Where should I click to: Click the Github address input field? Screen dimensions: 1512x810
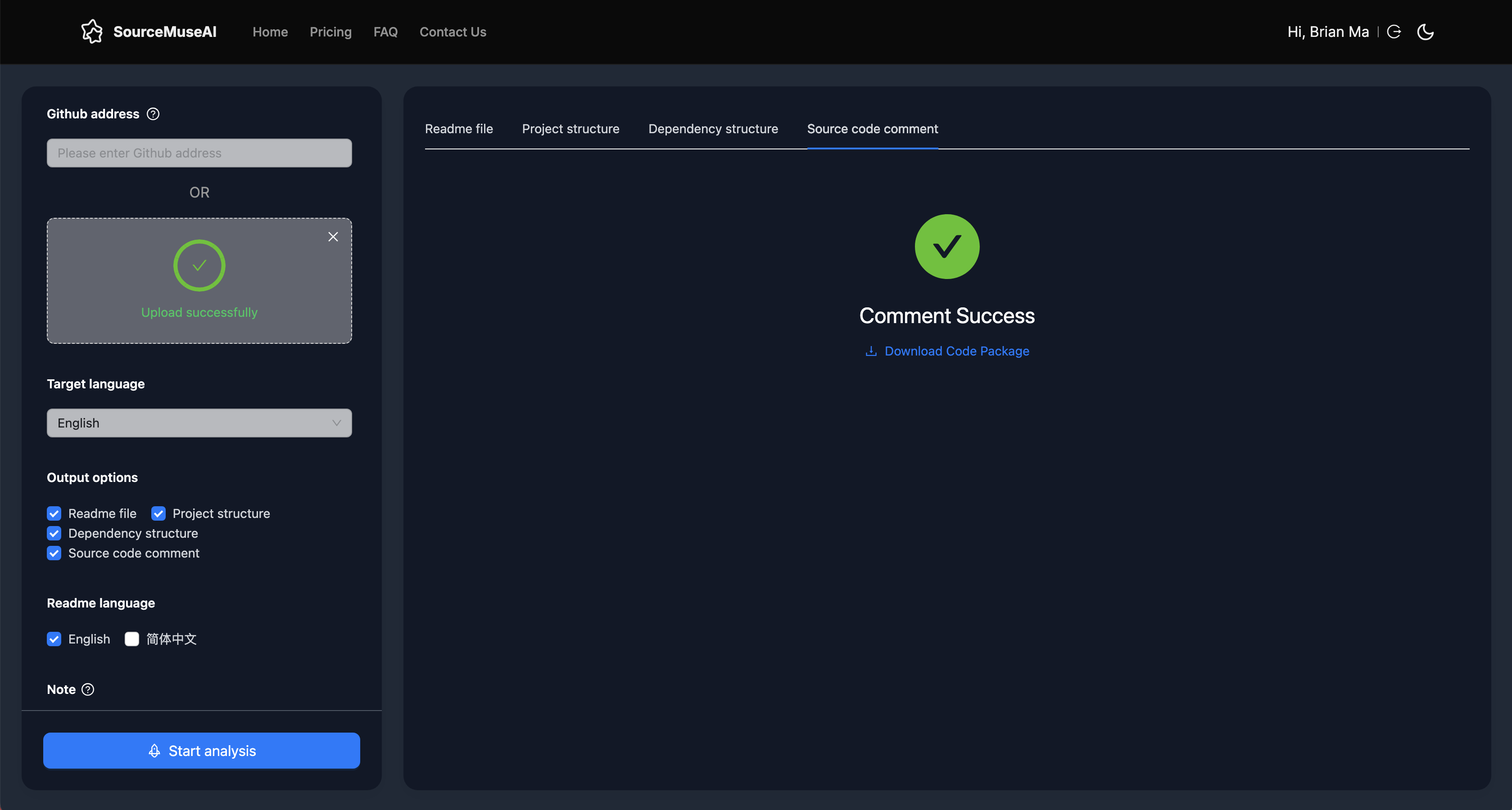coord(199,152)
